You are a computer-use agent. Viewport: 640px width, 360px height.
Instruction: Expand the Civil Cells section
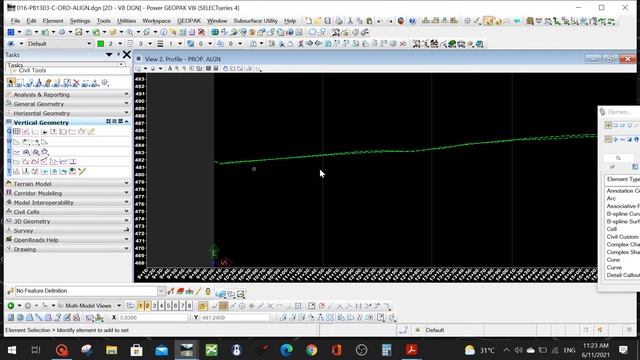click(67, 212)
